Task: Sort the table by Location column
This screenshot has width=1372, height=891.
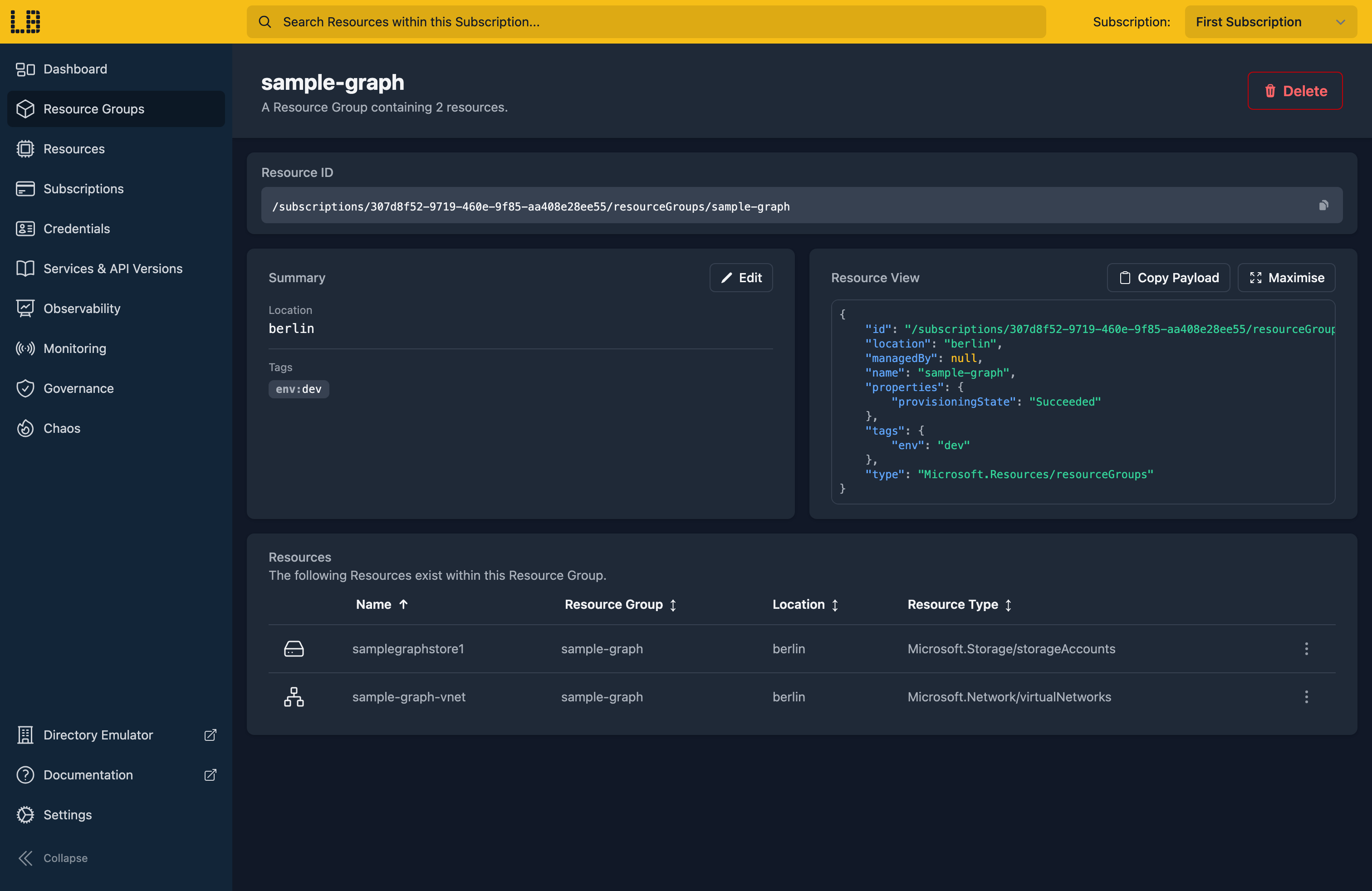Action: point(805,605)
